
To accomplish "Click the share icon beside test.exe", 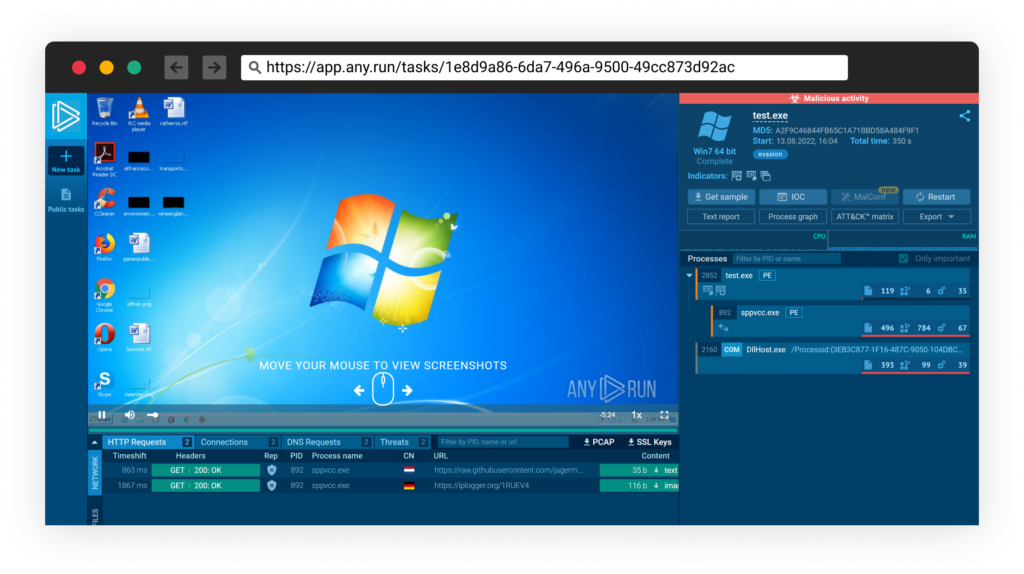I will 965,116.
